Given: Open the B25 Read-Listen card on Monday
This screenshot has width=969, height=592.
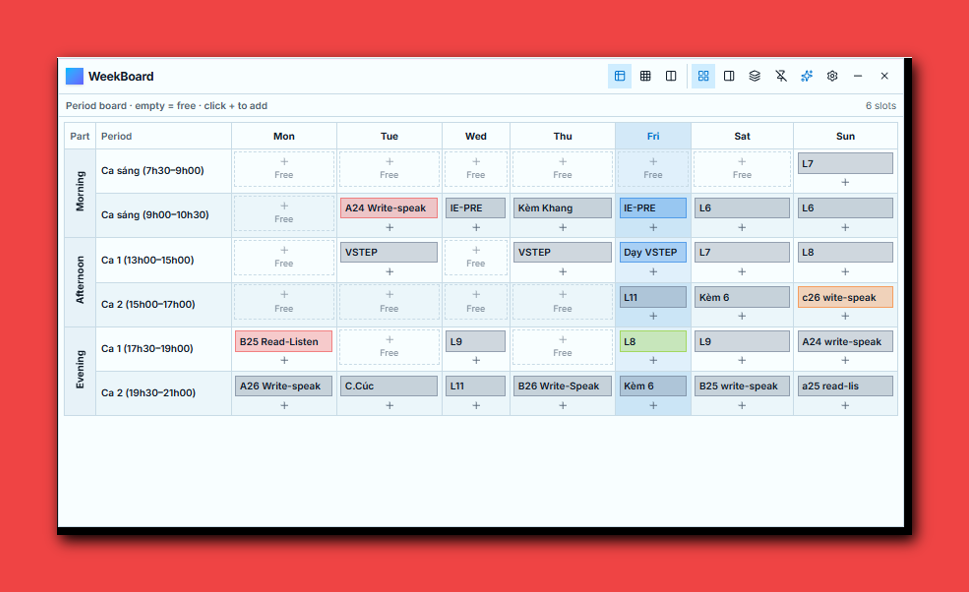Looking at the screenshot, I should point(284,341).
